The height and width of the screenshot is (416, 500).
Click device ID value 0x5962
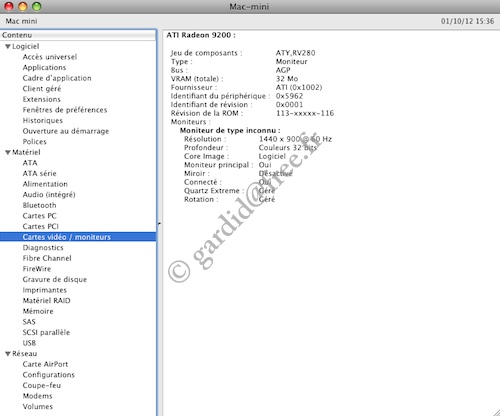[x=289, y=96]
